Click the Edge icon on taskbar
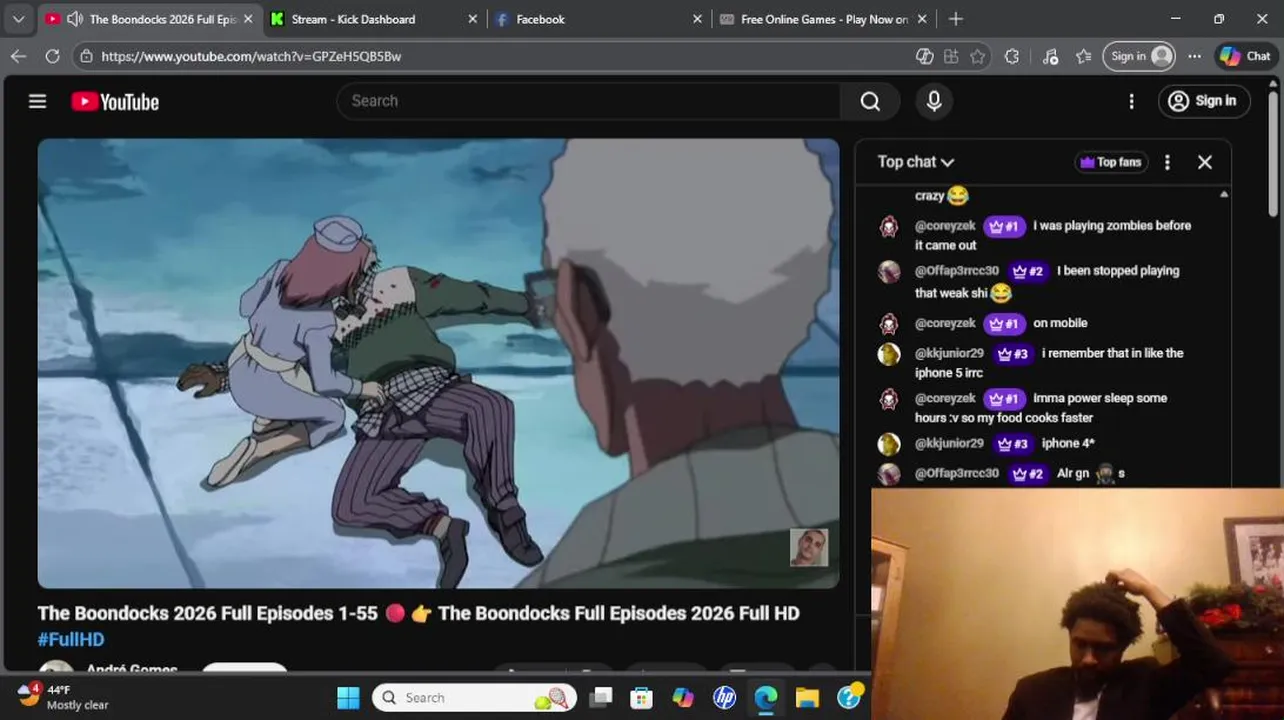 point(766,698)
